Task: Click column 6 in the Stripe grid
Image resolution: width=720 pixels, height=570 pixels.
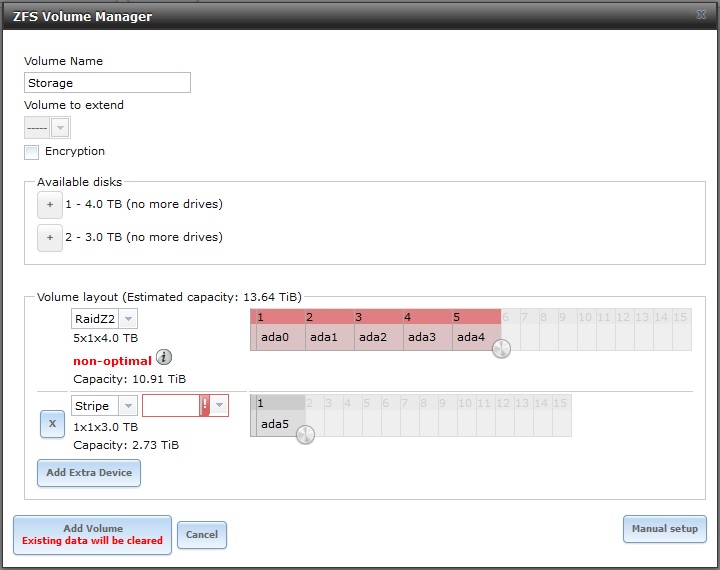Action: point(389,415)
